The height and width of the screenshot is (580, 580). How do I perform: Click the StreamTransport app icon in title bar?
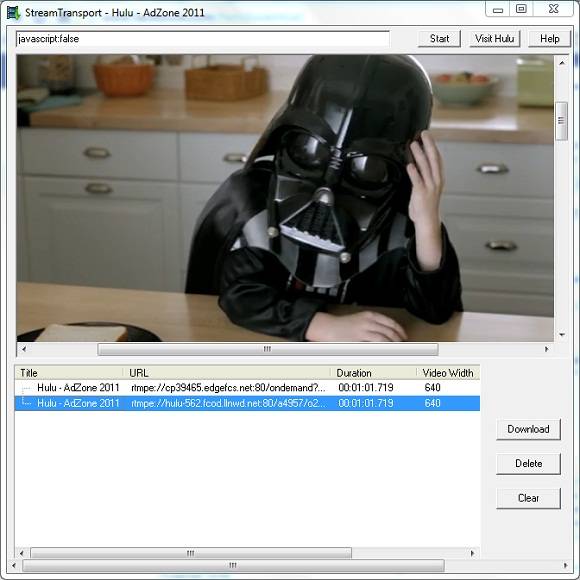(13, 13)
